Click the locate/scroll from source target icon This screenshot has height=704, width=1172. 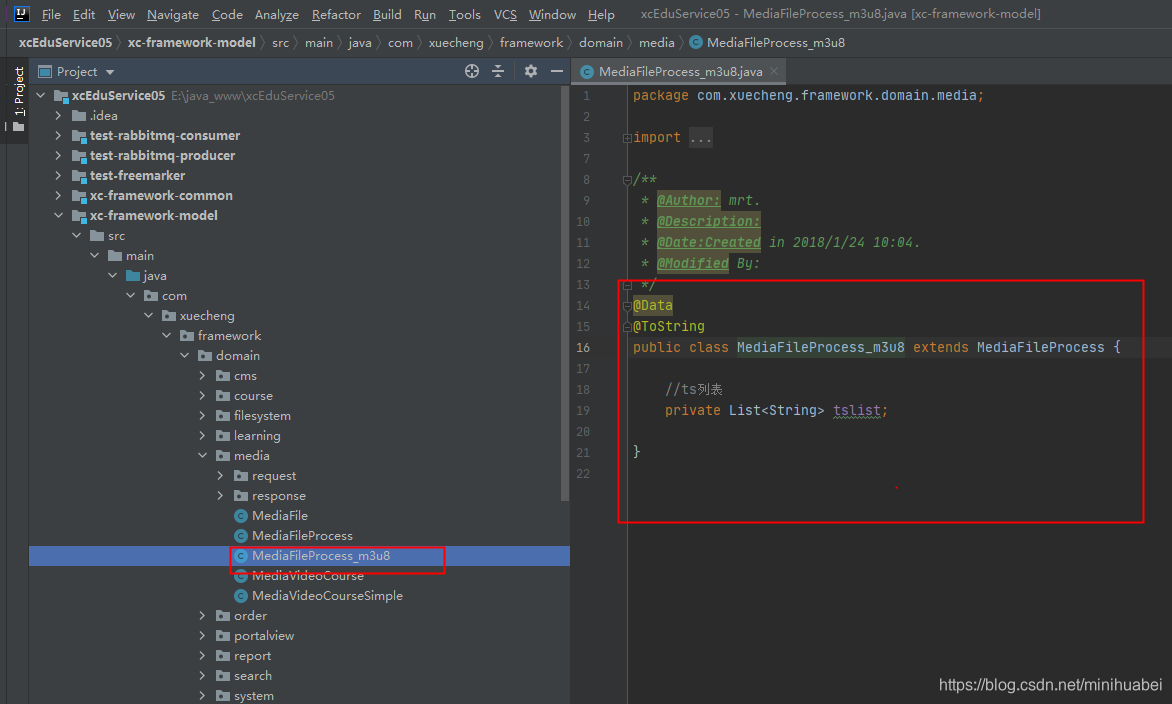pos(472,71)
